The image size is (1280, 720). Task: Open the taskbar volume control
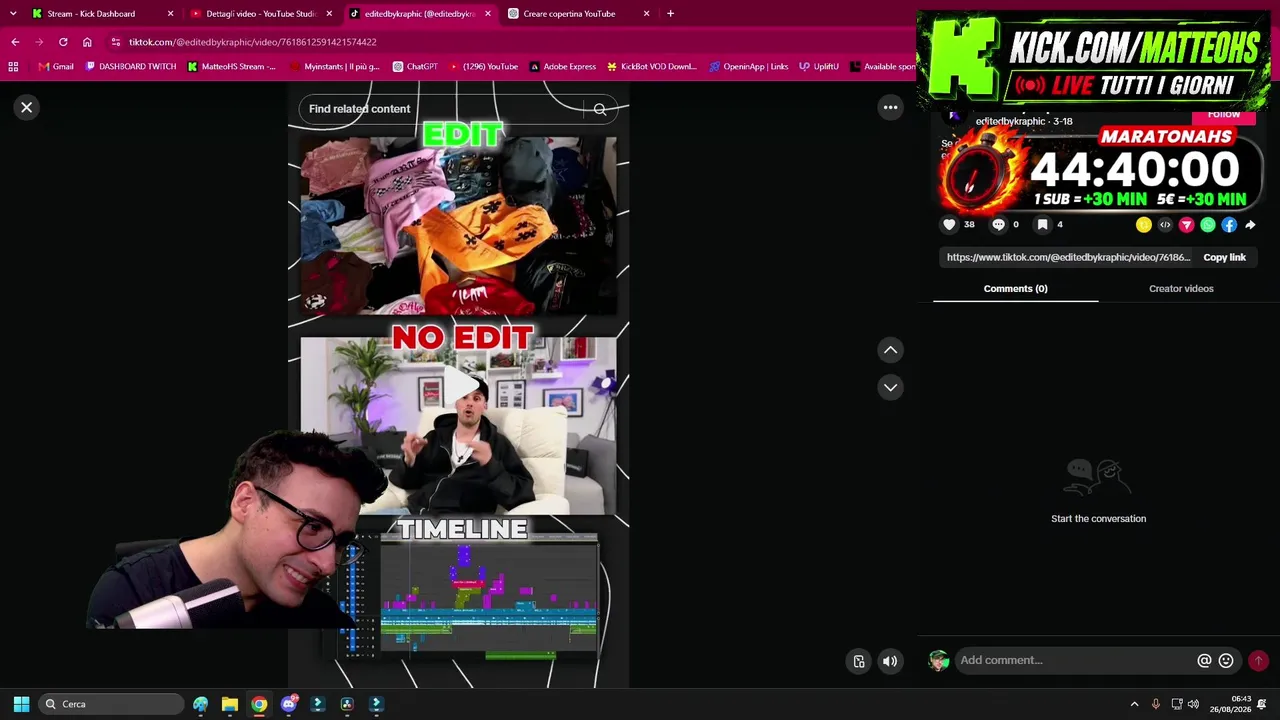pos(1193,704)
